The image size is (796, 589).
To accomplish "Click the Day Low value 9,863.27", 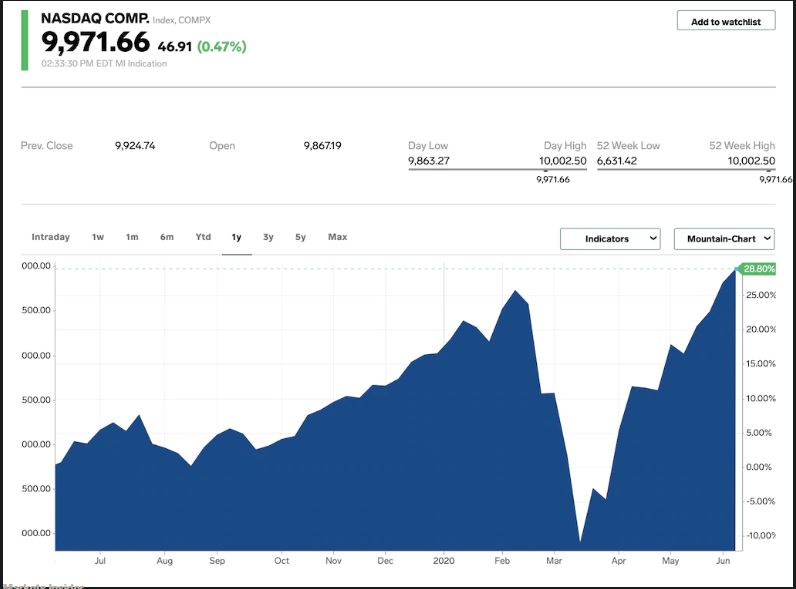I will [x=429, y=161].
